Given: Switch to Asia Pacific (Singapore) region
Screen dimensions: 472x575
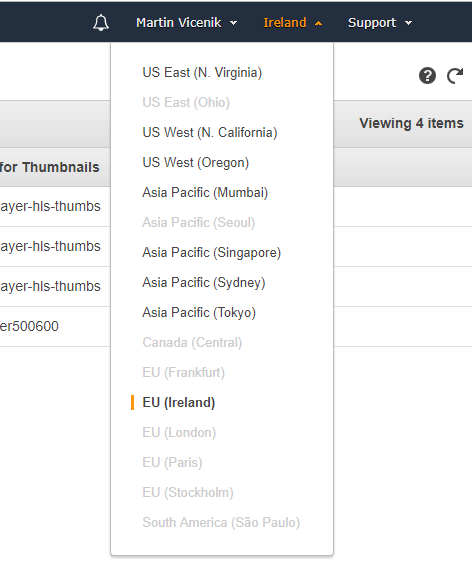Looking at the screenshot, I should (x=212, y=253).
